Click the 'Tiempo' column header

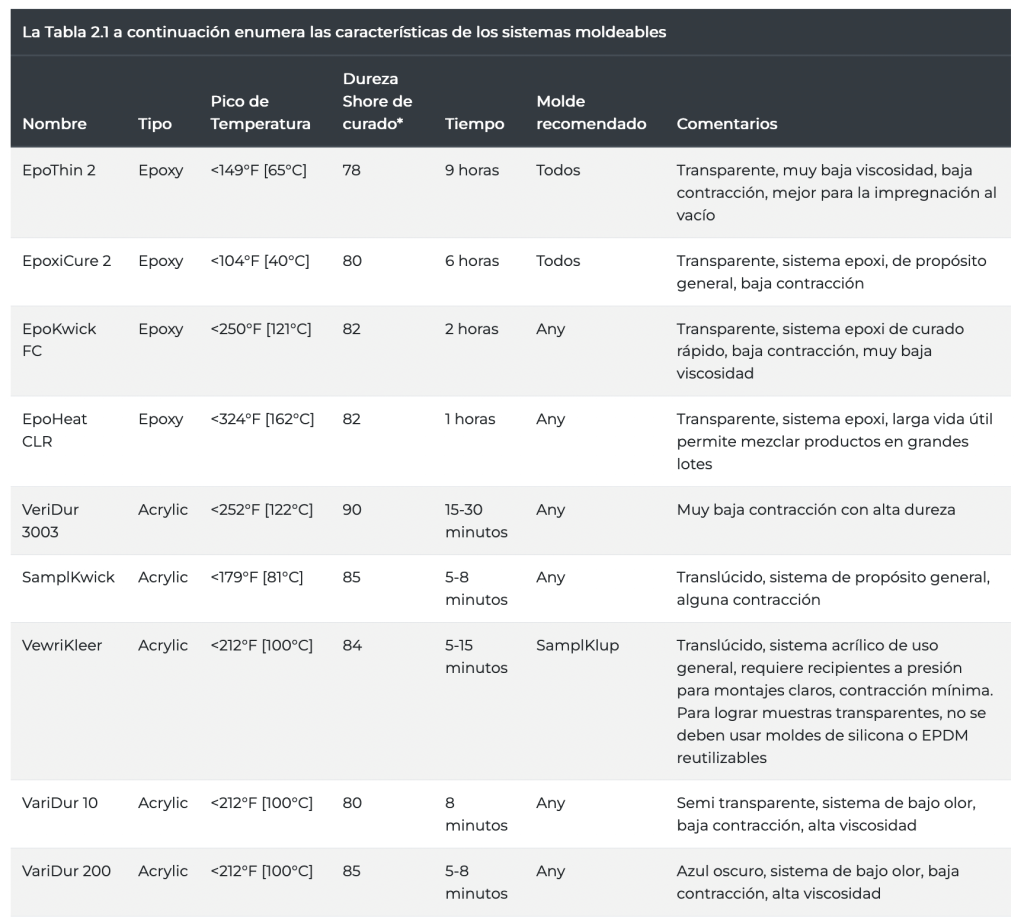[475, 123]
